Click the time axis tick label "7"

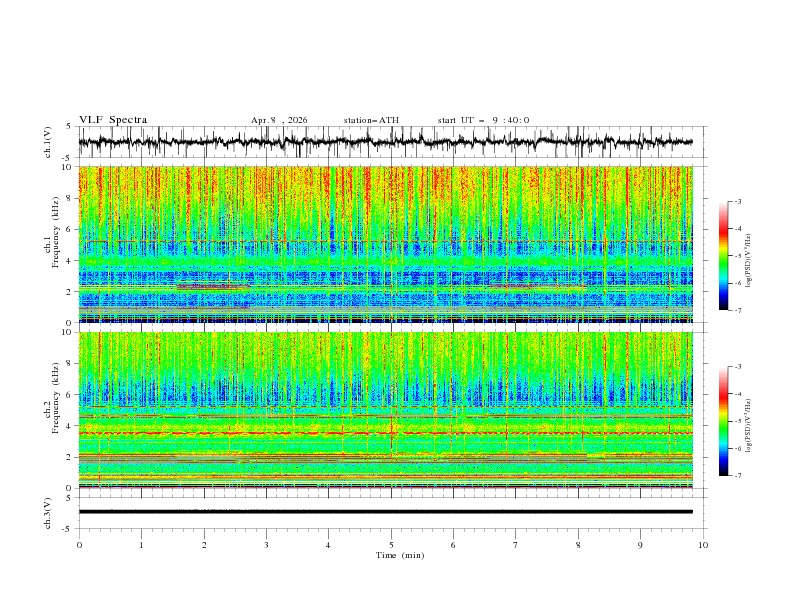tap(516, 545)
